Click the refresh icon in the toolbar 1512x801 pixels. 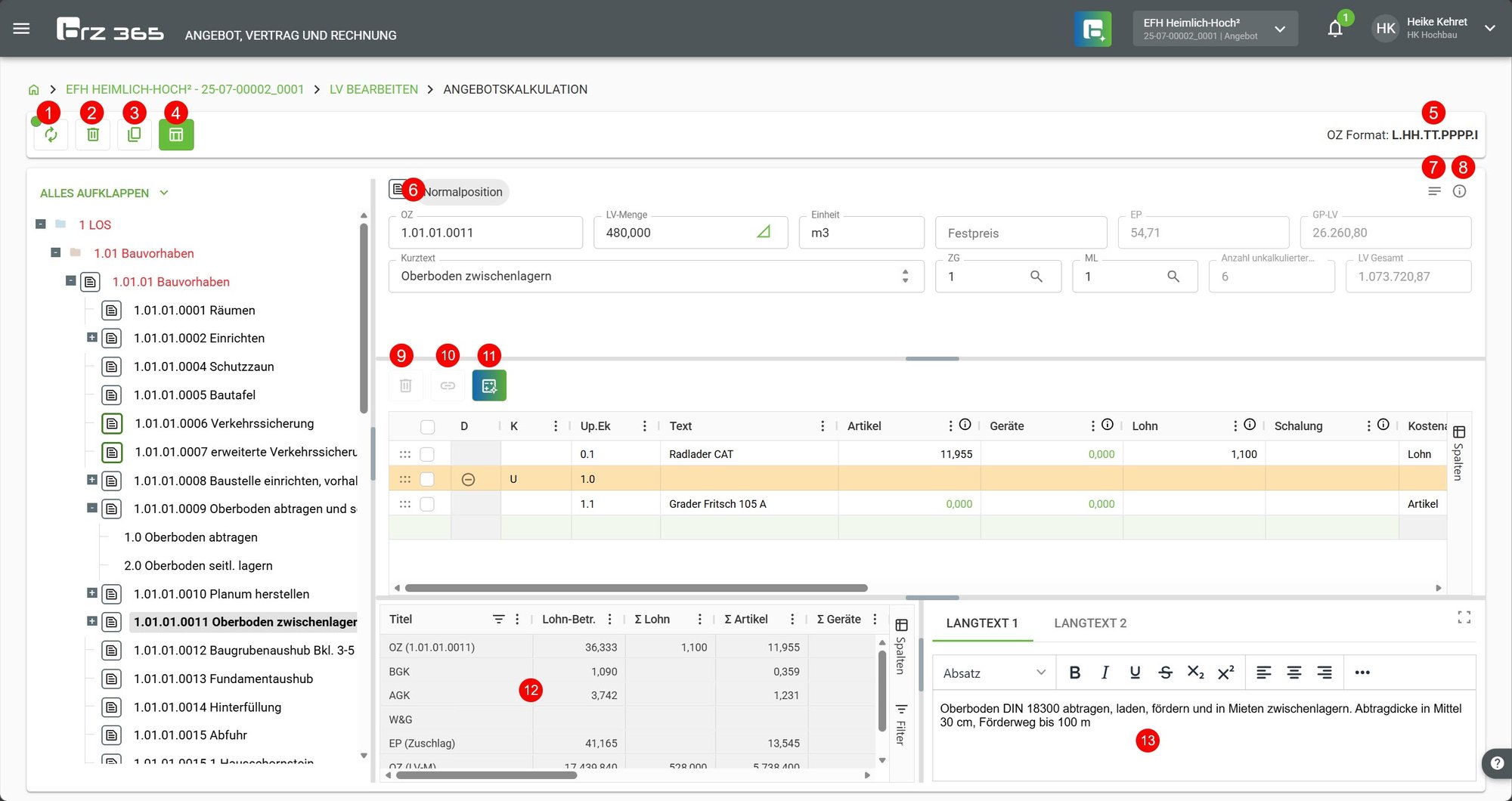(x=51, y=135)
